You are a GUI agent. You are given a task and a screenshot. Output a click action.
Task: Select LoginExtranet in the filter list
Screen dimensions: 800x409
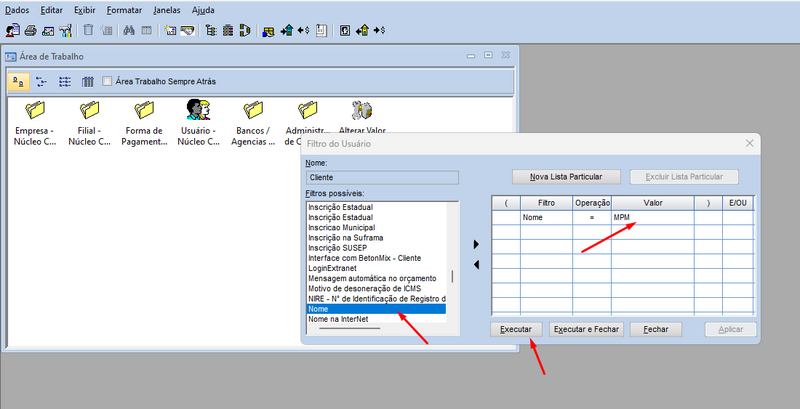376,268
